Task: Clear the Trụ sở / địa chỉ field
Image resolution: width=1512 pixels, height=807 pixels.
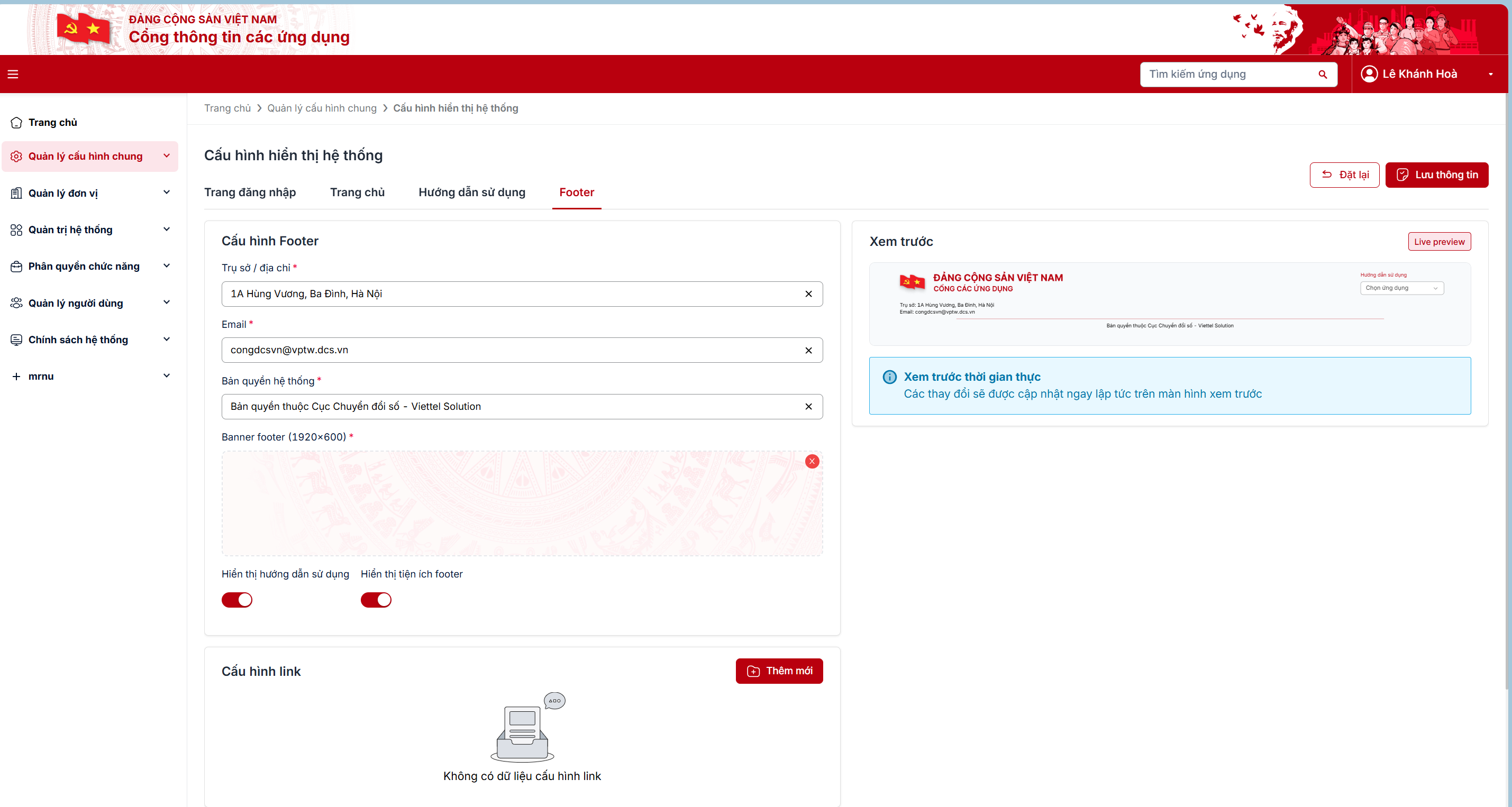Action: click(x=808, y=294)
